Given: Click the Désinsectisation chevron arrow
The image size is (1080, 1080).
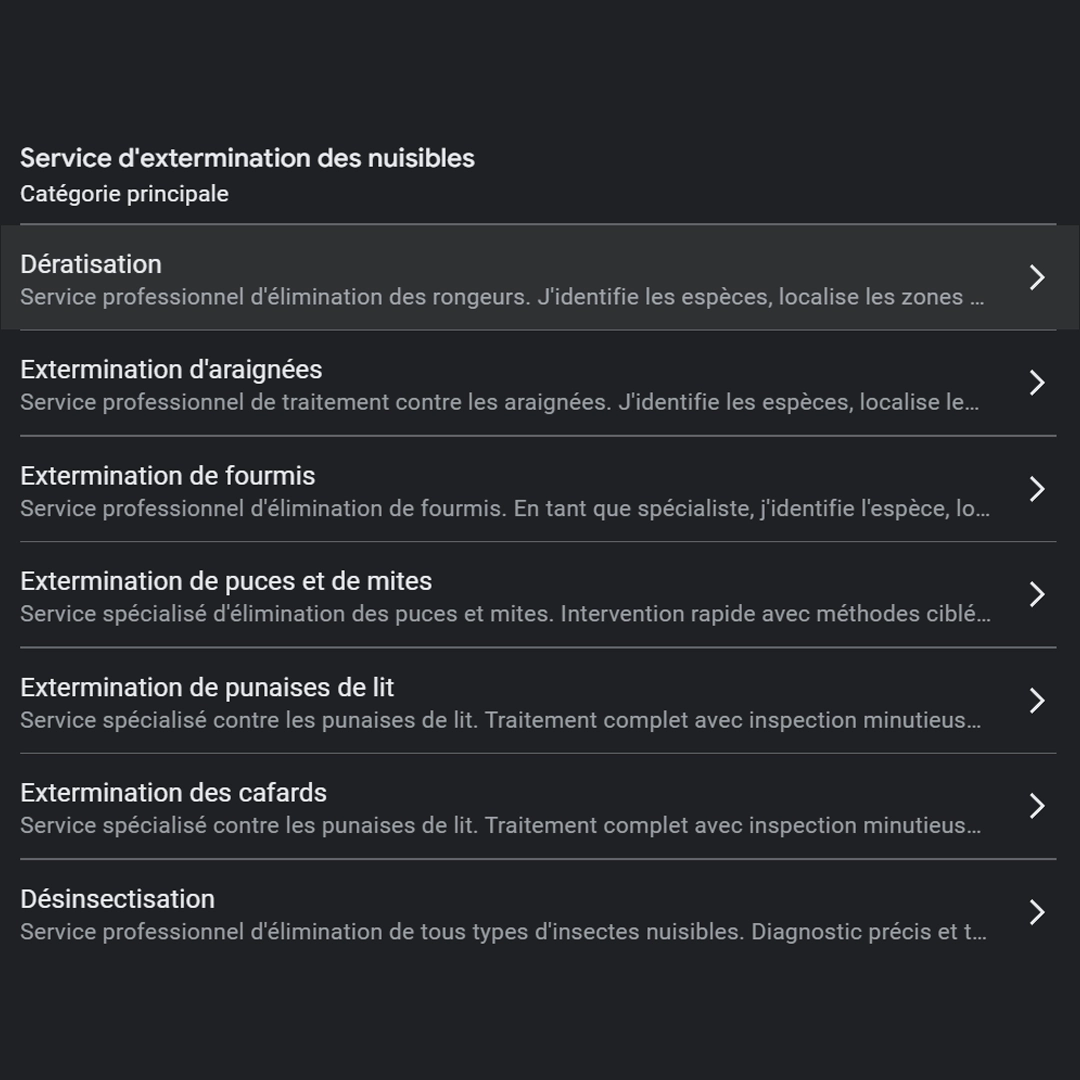Looking at the screenshot, I should pos(1037,912).
